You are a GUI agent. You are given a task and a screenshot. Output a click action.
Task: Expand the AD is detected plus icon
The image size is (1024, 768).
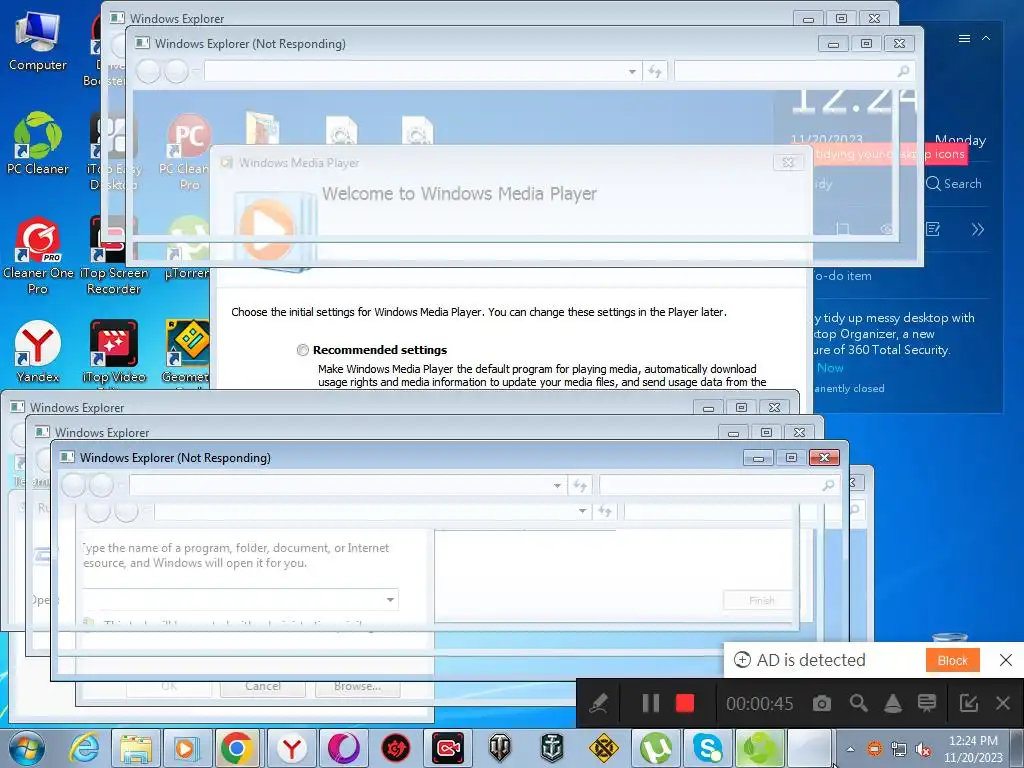742,660
